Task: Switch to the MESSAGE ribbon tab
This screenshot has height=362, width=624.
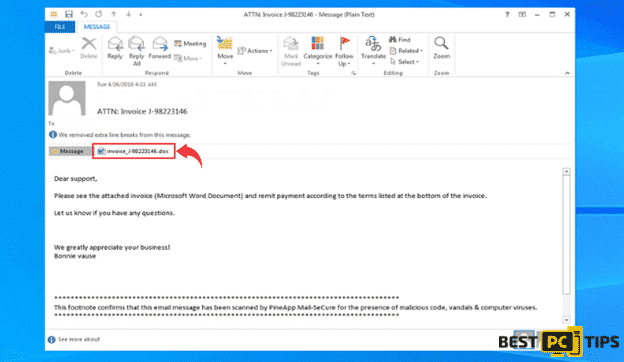Action: (x=97, y=27)
